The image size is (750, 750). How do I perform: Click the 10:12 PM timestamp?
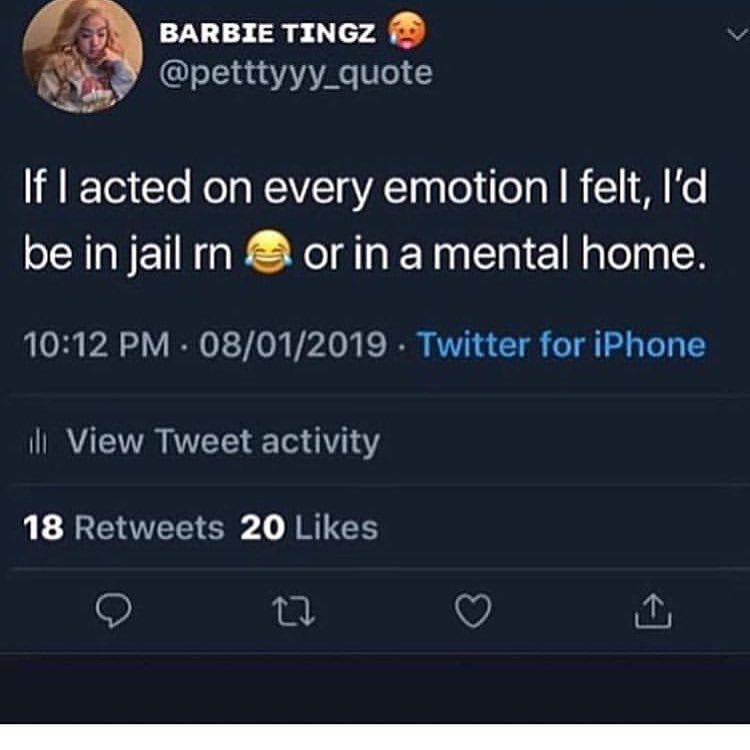tap(97, 344)
